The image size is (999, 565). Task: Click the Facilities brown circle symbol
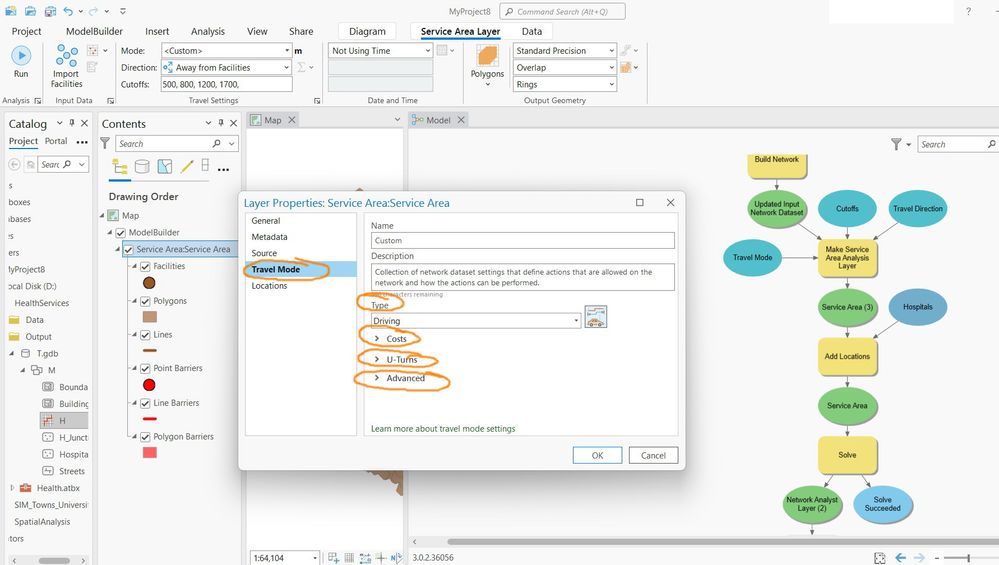(149, 283)
